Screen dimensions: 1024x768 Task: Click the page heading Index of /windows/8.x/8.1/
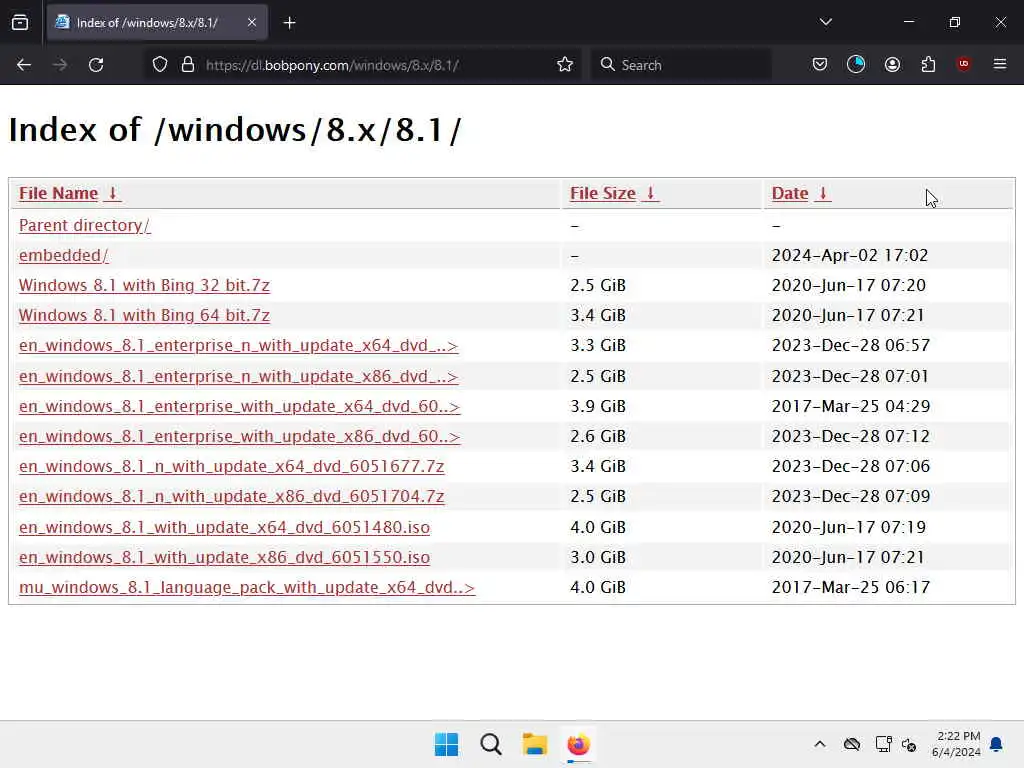coord(235,129)
